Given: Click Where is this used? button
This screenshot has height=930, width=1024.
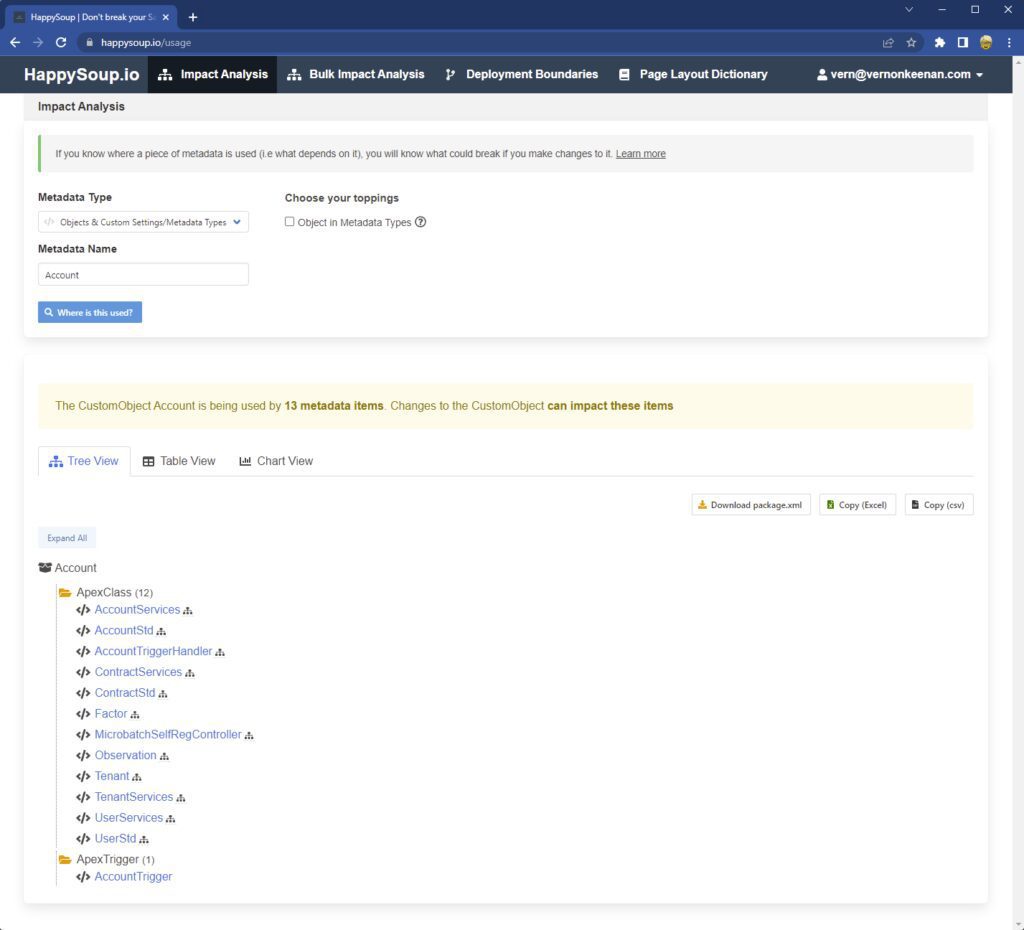Looking at the screenshot, I should tap(90, 312).
